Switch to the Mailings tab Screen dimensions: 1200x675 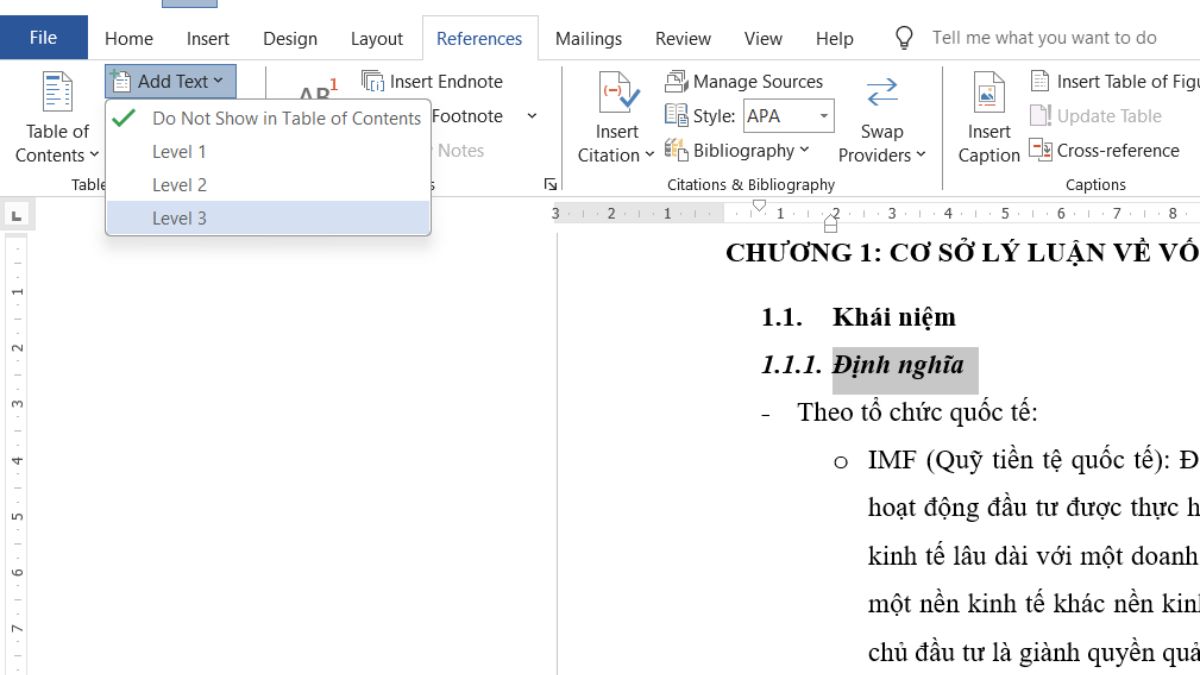pos(588,39)
